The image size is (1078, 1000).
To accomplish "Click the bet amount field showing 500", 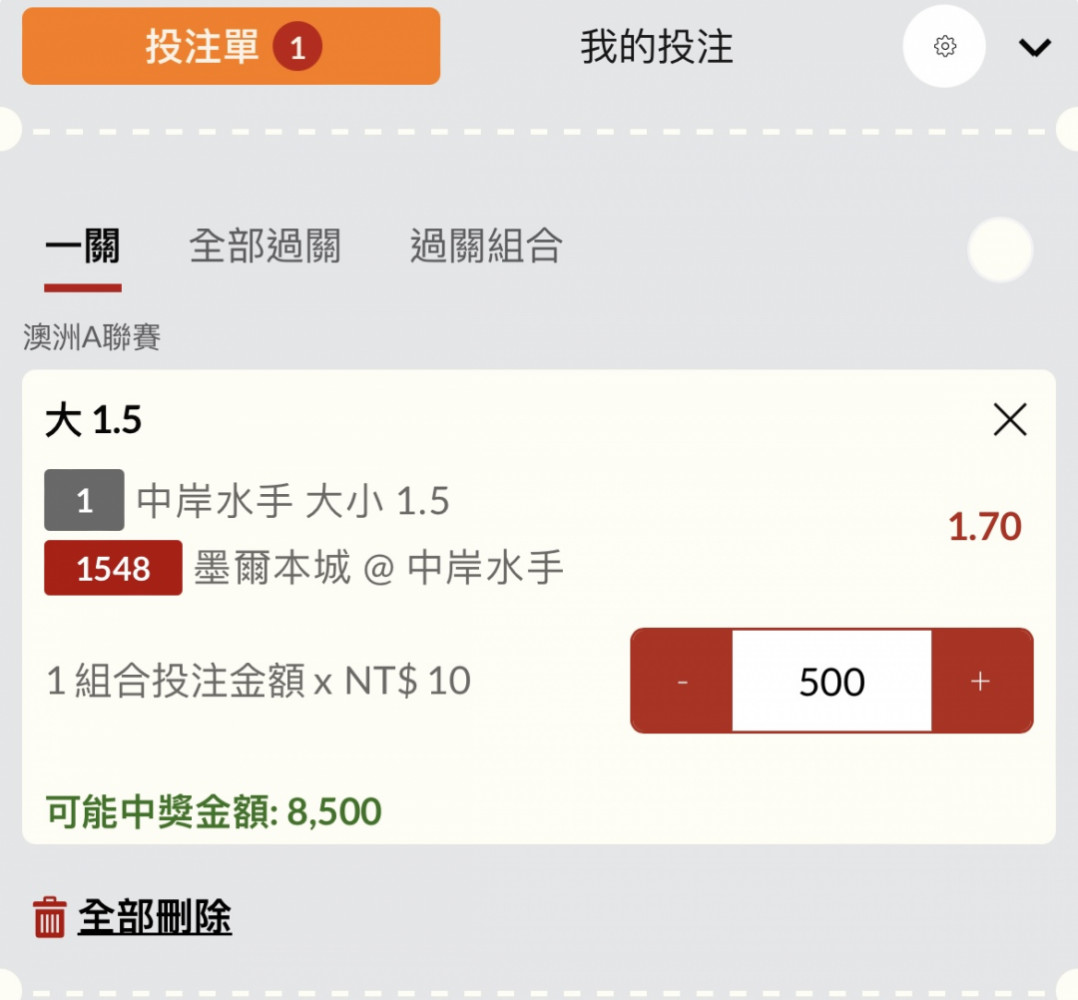I will coord(832,681).
